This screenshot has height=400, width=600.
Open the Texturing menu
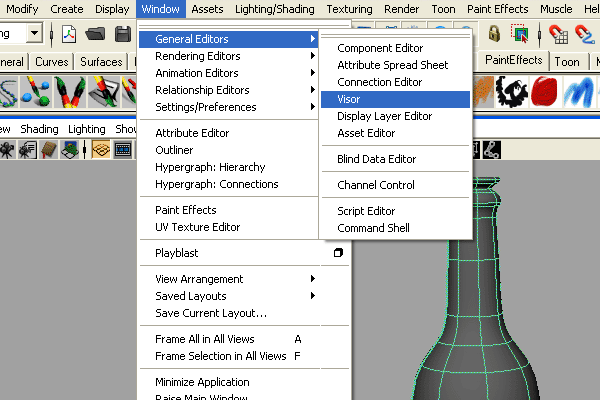point(349,9)
